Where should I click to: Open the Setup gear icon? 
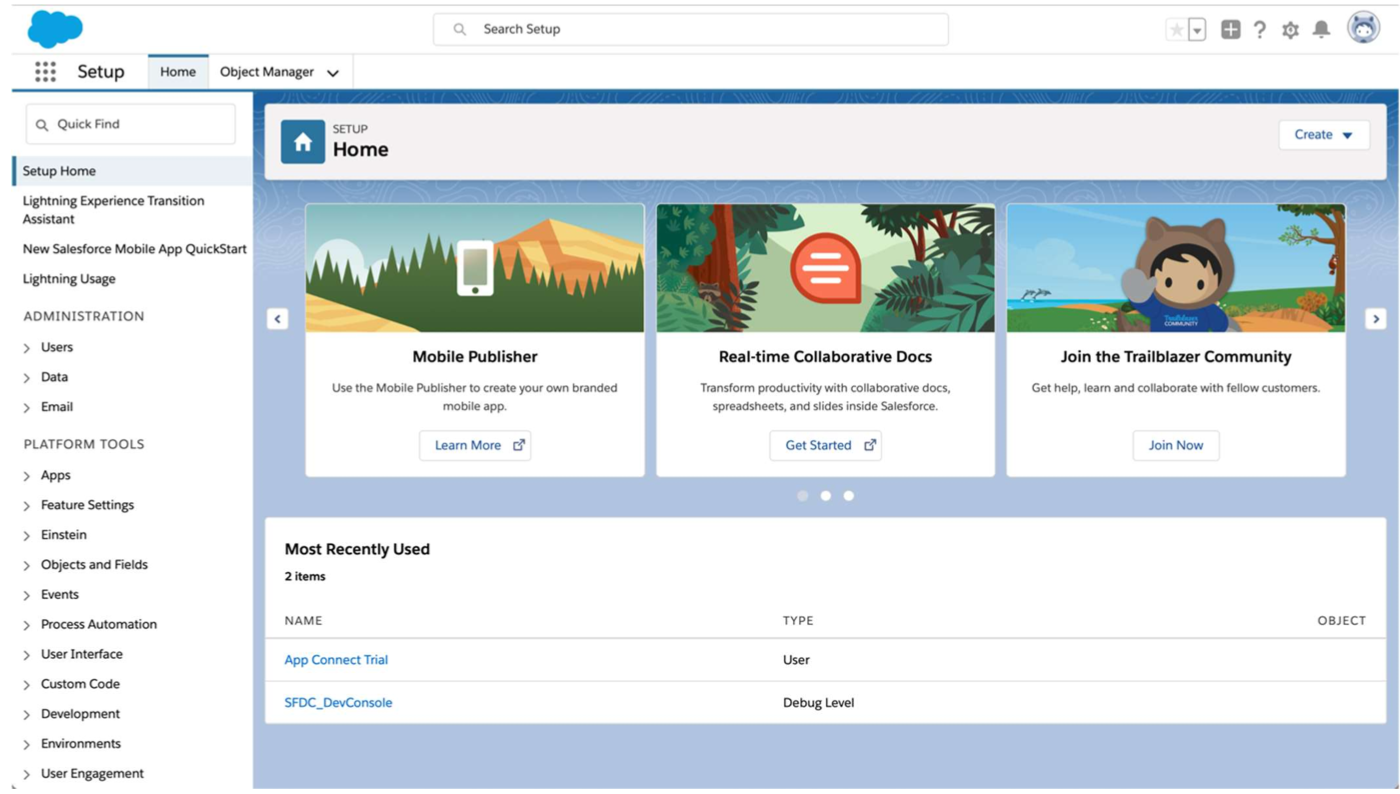pyautogui.click(x=1290, y=30)
